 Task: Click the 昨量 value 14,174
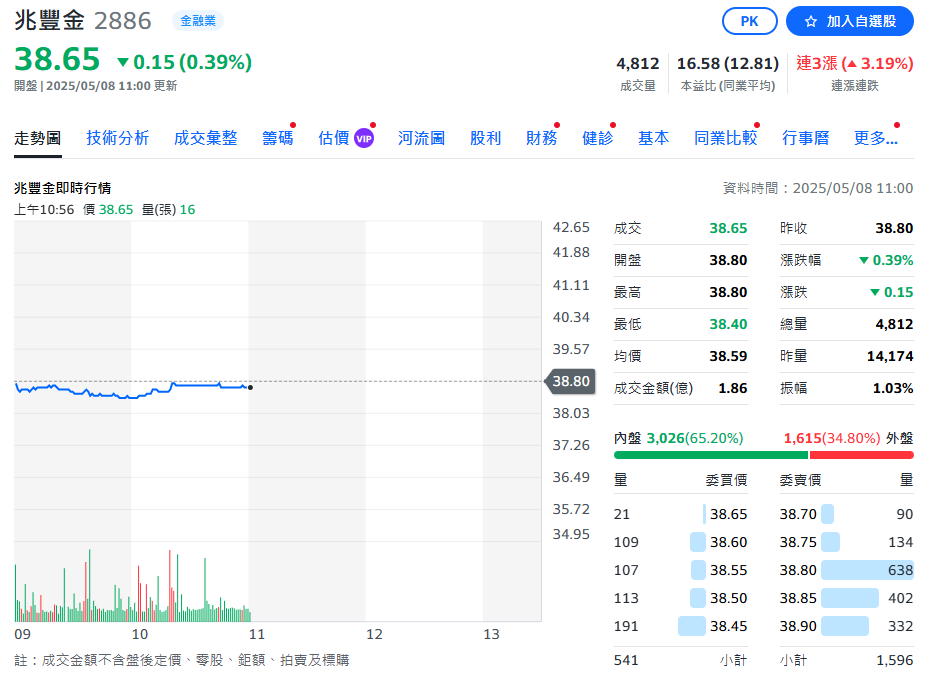coord(890,357)
